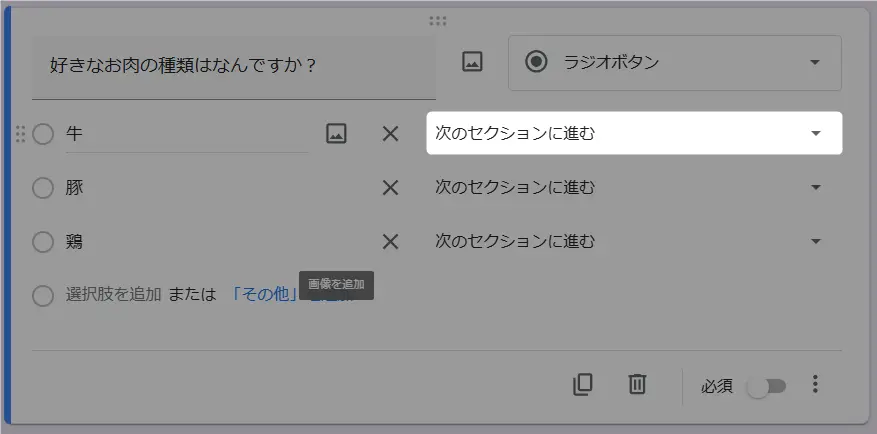877x434 pixels.
Task: Add image to the 牛 option
Action: click(x=336, y=134)
